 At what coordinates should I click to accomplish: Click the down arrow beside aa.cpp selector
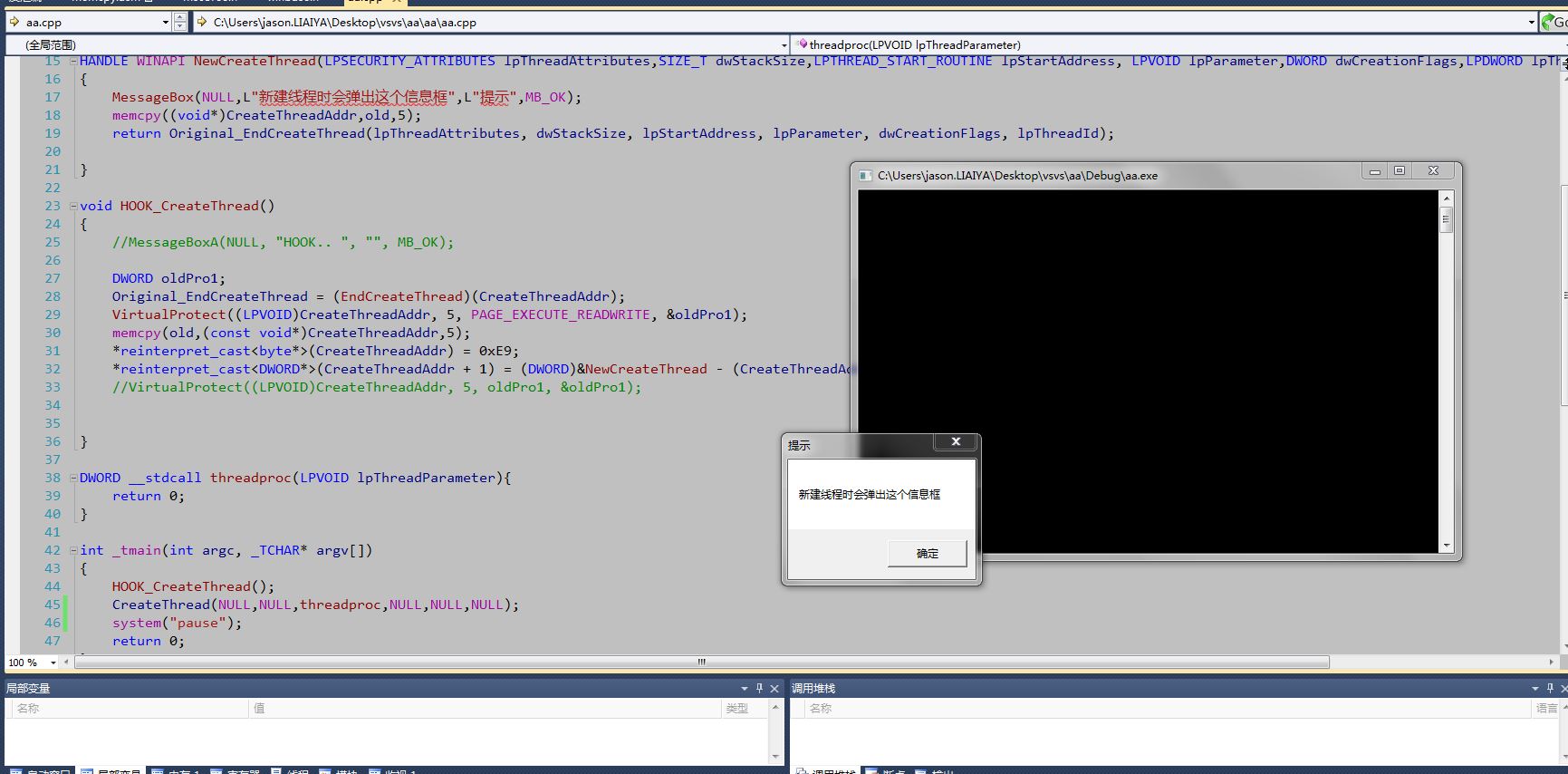coord(180,26)
